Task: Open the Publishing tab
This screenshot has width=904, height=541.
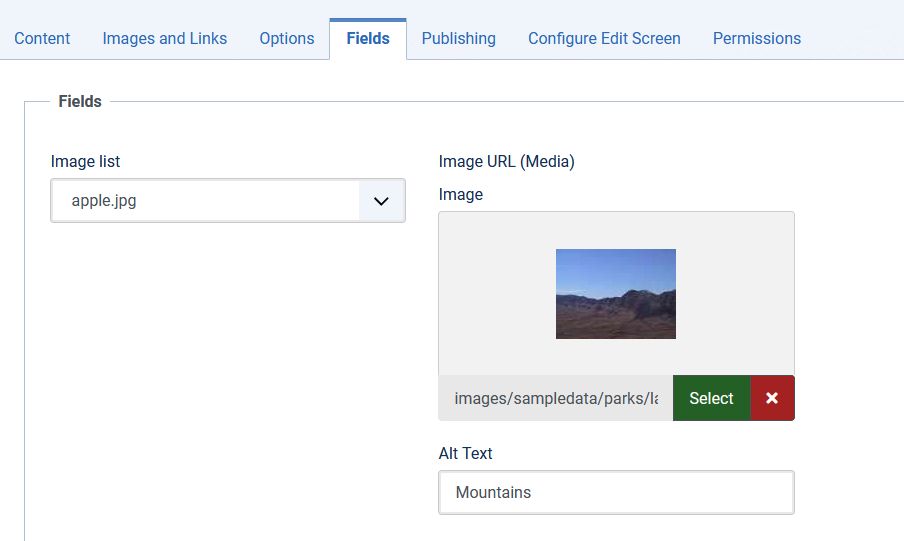Action: point(459,38)
